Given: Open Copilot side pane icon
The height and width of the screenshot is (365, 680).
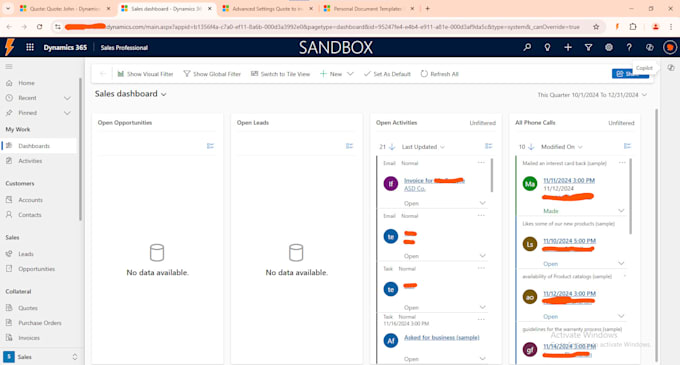Looking at the screenshot, I should coord(670,68).
